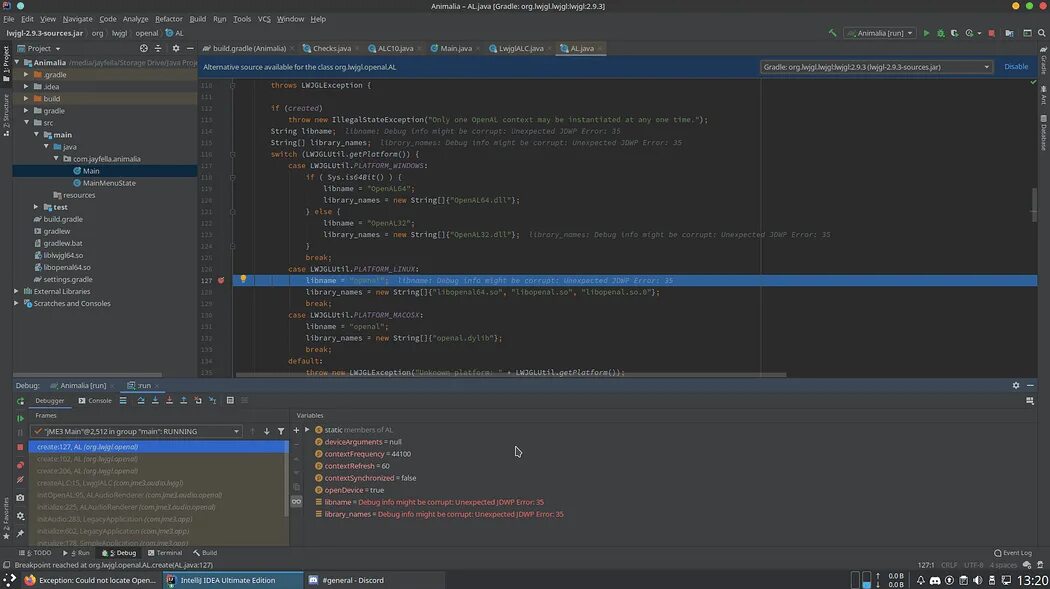This screenshot has height=589, width=1050.
Task: Open Discord #general from taskbar
Action: 374,580
